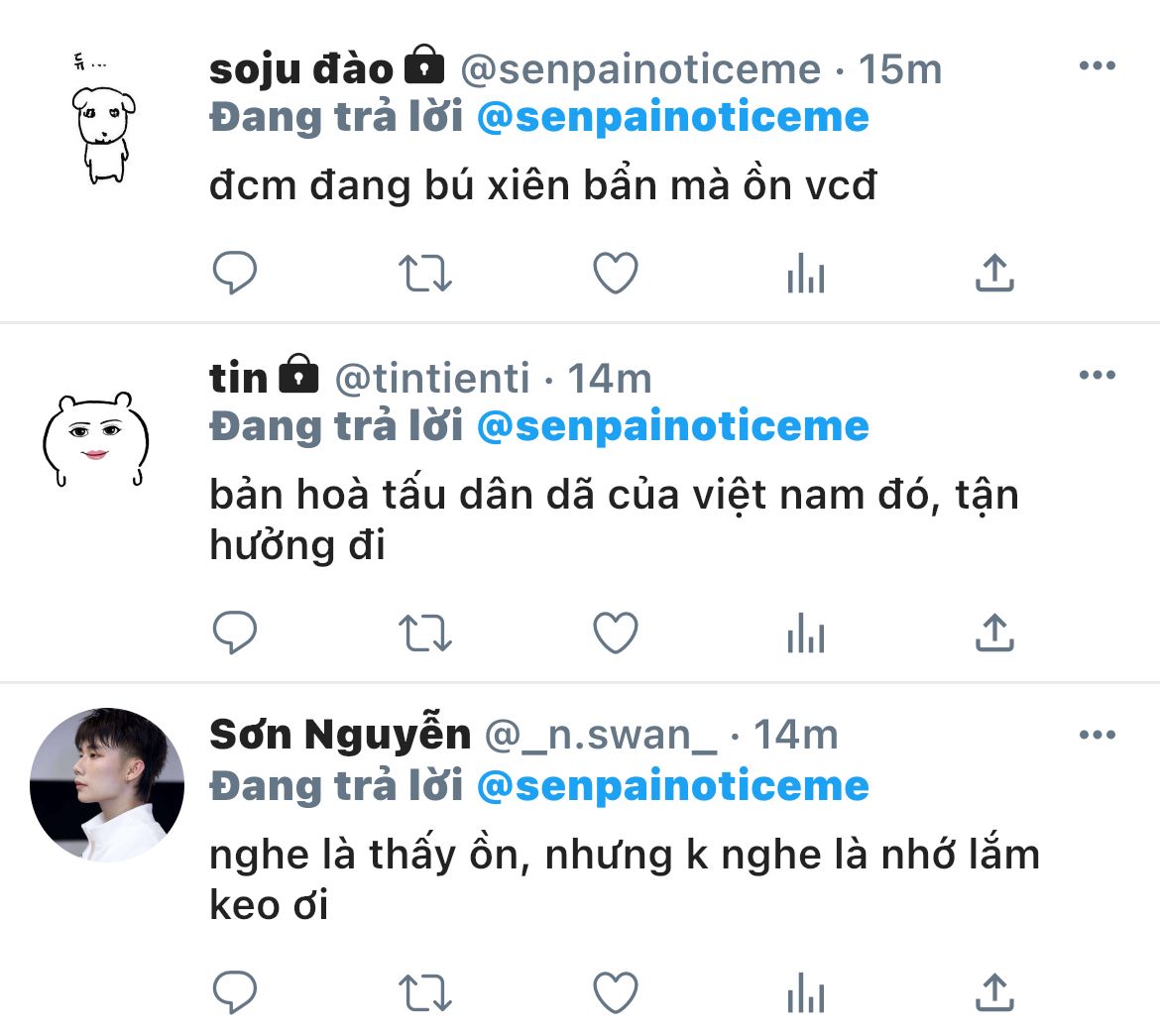Open Sơn Nguyễn's profile photo
The width and height of the screenshot is (1160, 1036).
107,784
